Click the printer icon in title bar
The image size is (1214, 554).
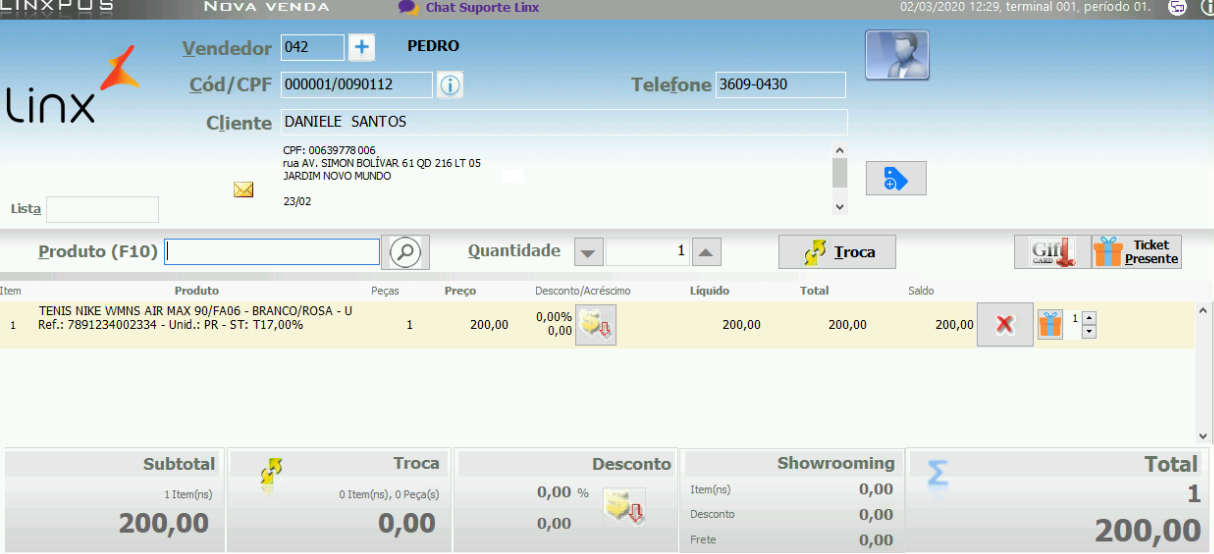[1178, 7]
